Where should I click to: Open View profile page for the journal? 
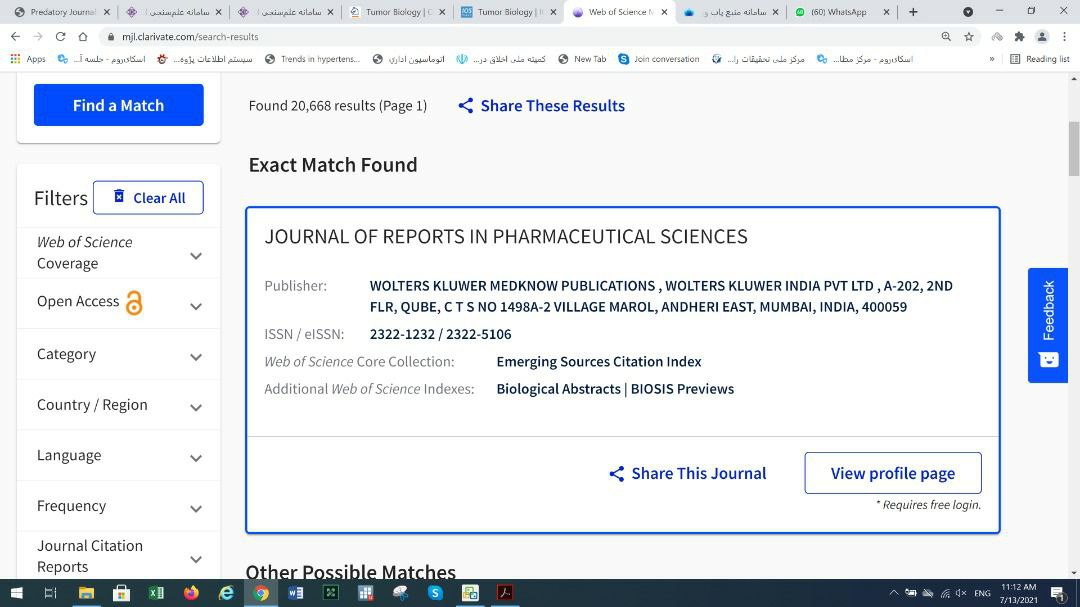coord(893,473)
